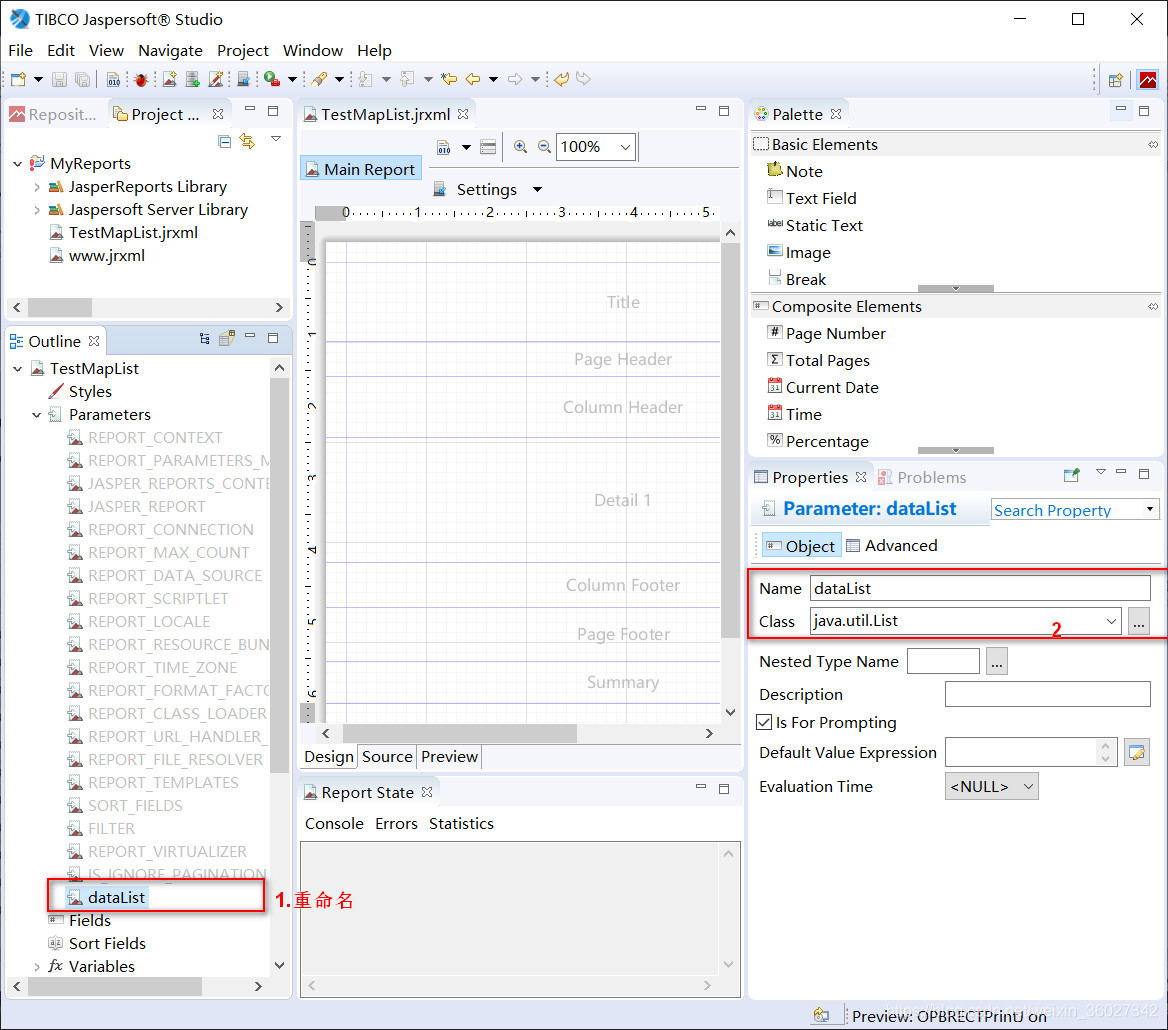Image resolution: width=1168 pixels, height=1030 pixels.
Task: Click the search flashlight toolbar icon
Action: [320, 79]
